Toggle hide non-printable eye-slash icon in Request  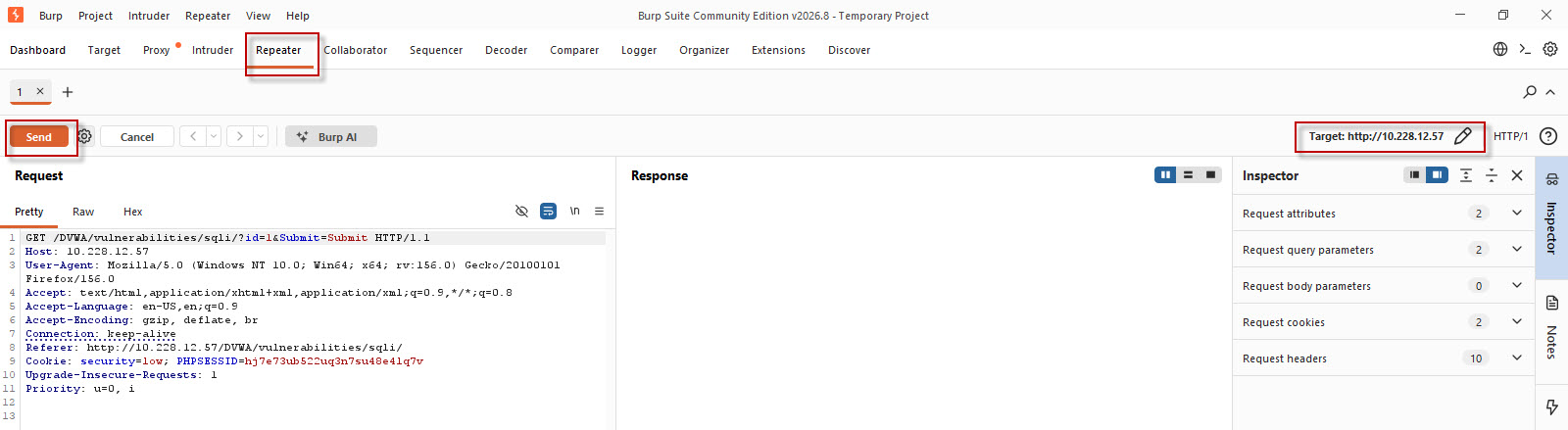(521, 211)
